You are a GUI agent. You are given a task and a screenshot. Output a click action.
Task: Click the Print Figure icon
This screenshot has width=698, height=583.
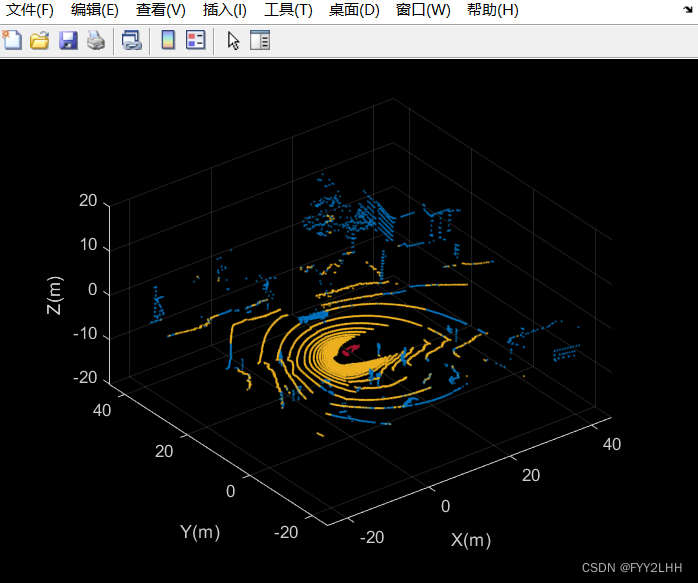point(96,40)
